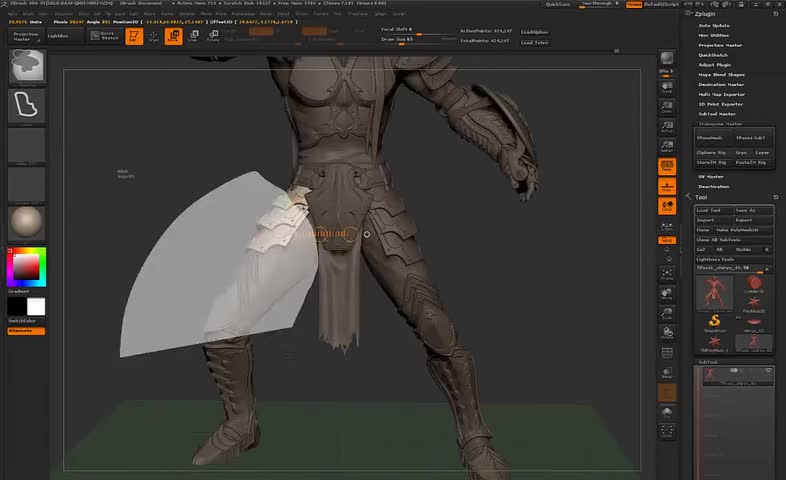786x480 pixels.
Task: Click the Actual size icon
Action: (667, 127)
